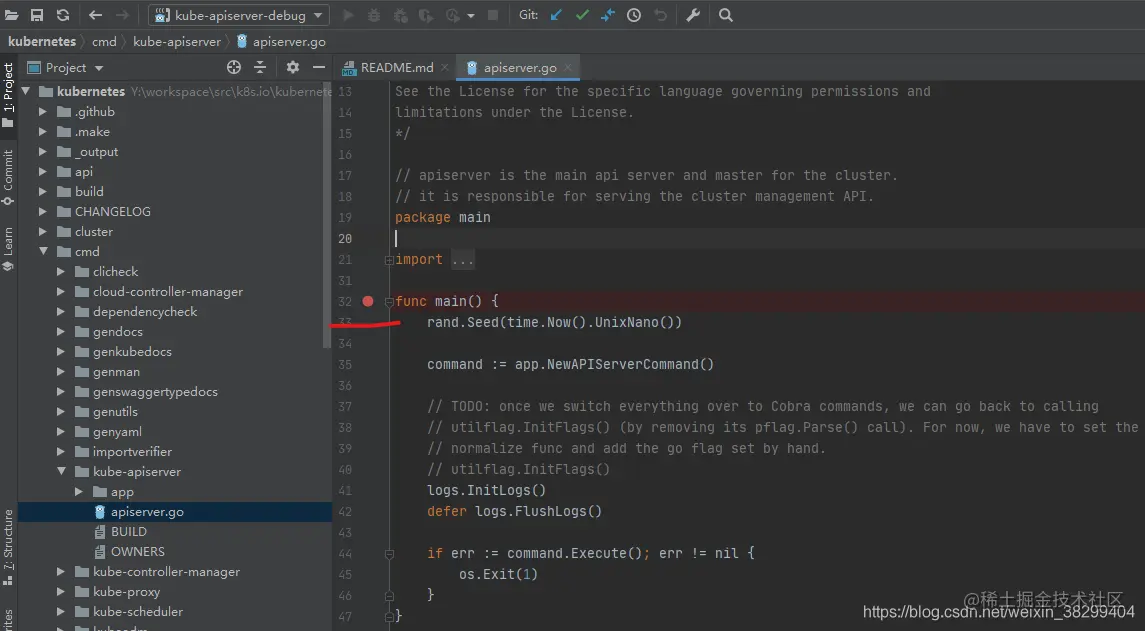Image resolution: width=1145 pixels, height=631 pixels.
Task: Close the README.md tab
Action: pyautogui.click(x=444, y=67)
